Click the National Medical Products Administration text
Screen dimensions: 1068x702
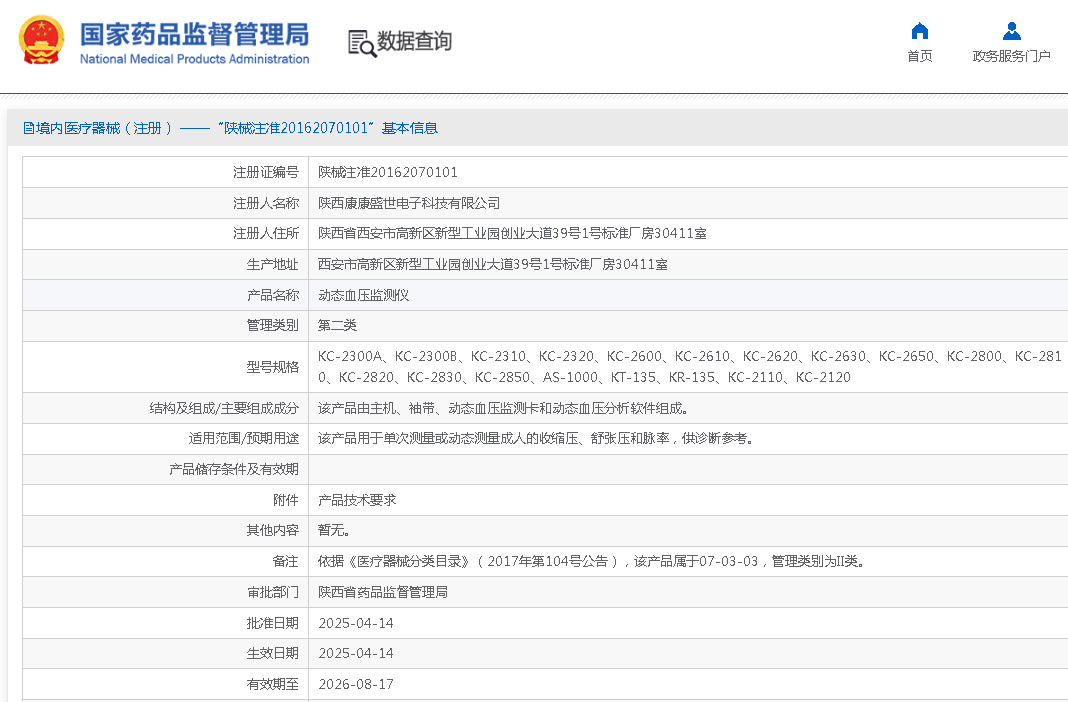click(194, 59)
